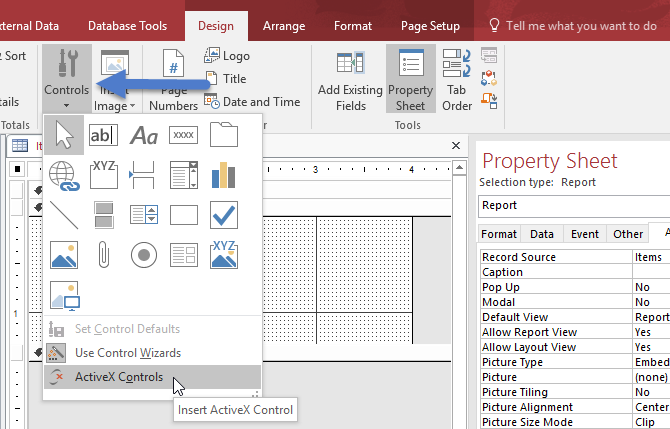Pick the Tab Control icon
This screenshot has height=429, width=670.
224,135
